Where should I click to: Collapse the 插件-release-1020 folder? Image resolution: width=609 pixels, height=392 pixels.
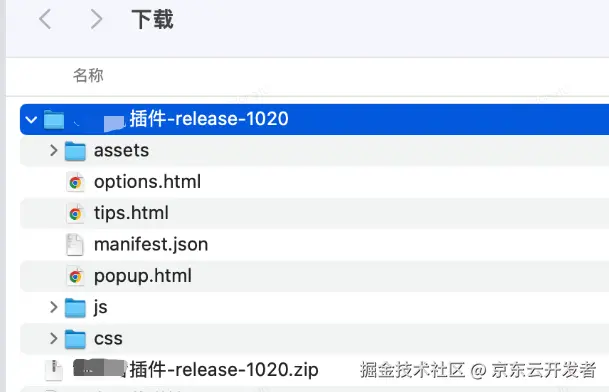tap(31, 120)
